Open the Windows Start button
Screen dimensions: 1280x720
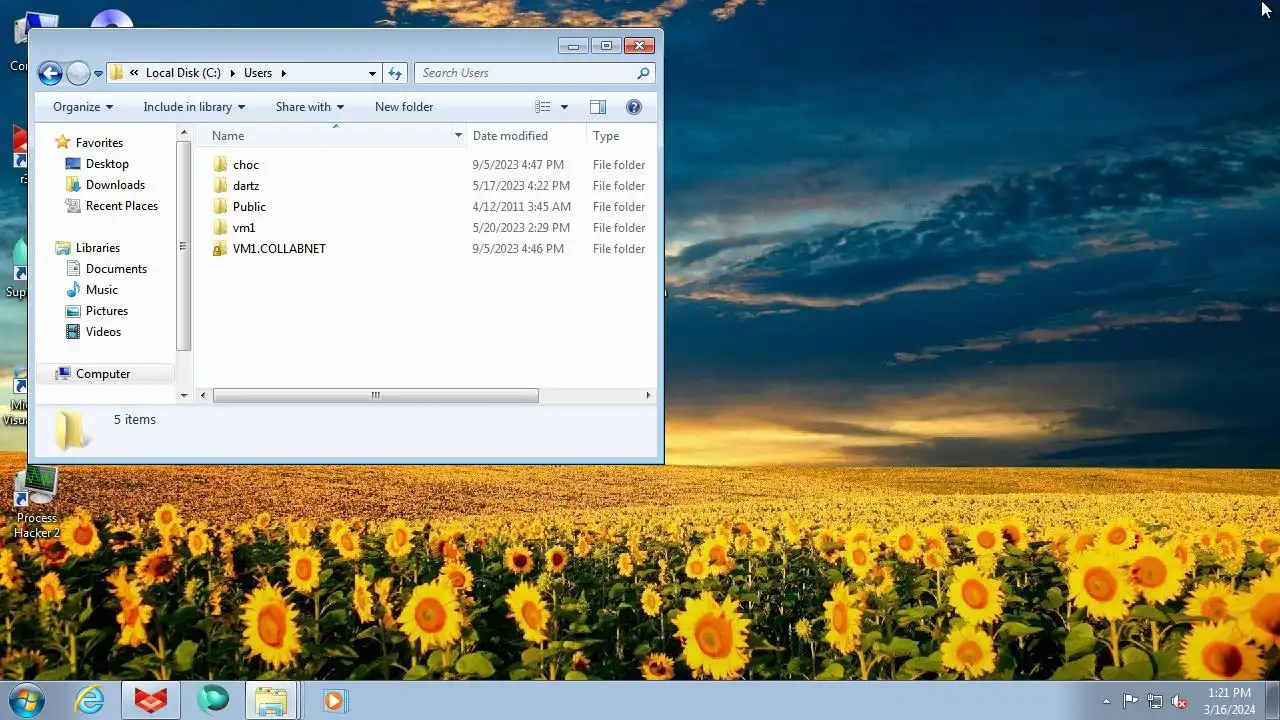(27, 700)
